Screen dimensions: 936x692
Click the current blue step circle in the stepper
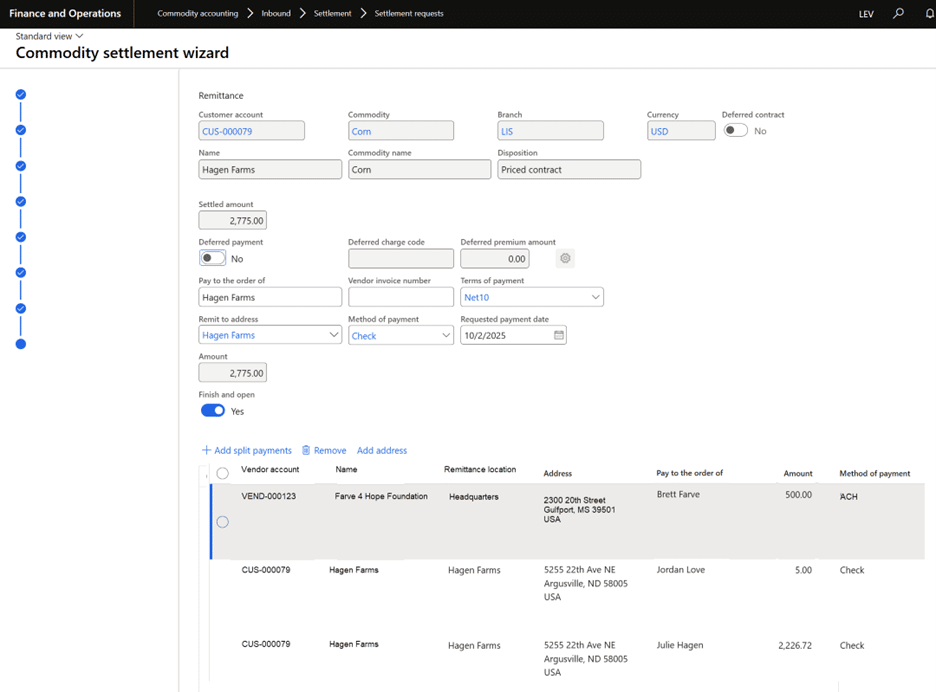tap(20, 343)
